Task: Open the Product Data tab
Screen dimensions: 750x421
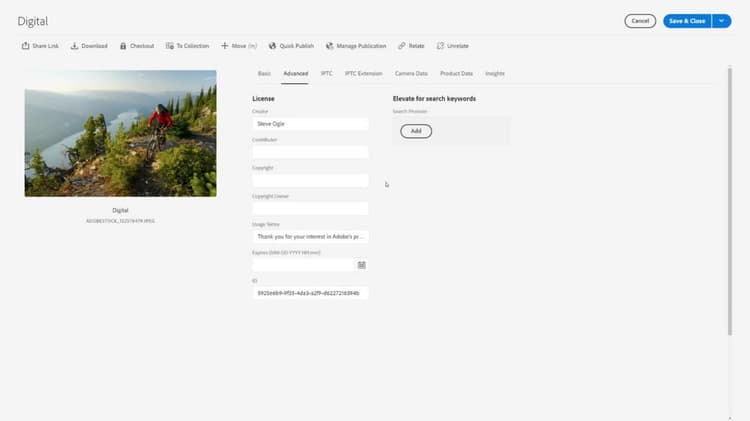Action: pyautogui.click(x=456, y=74)
